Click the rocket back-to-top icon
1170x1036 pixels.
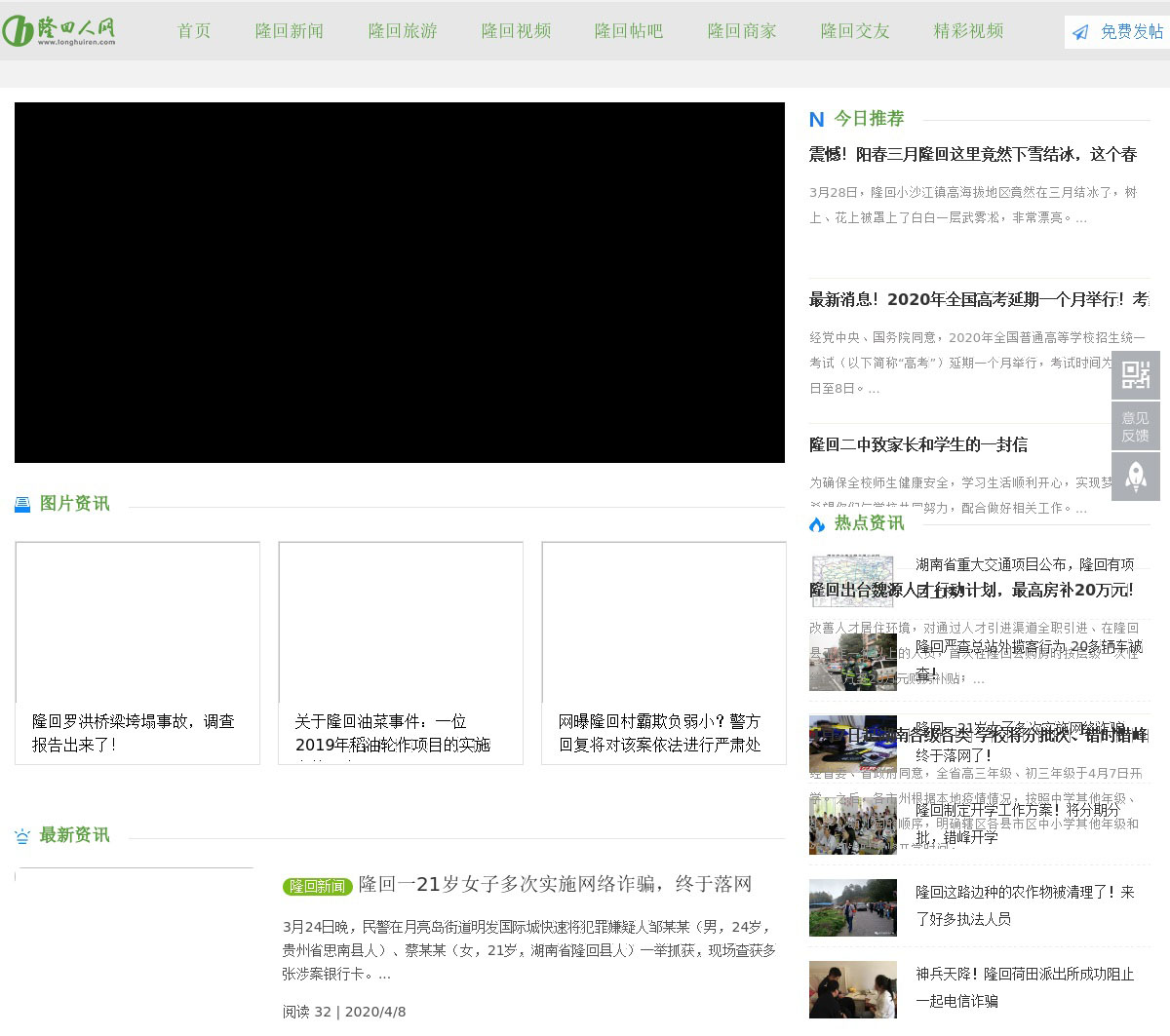coord(1135,477)
